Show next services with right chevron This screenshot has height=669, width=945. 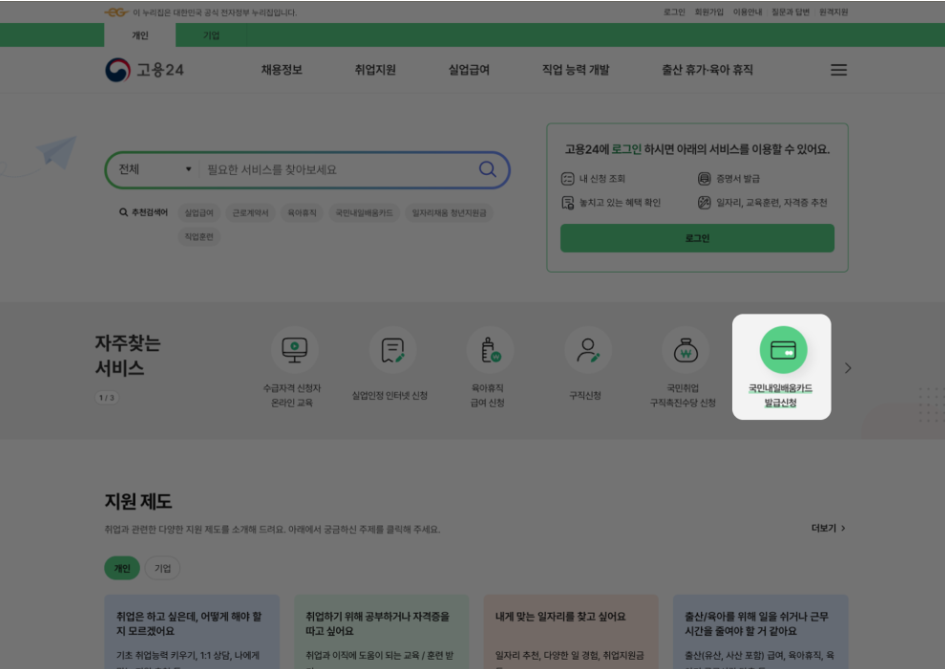(847, 368)
